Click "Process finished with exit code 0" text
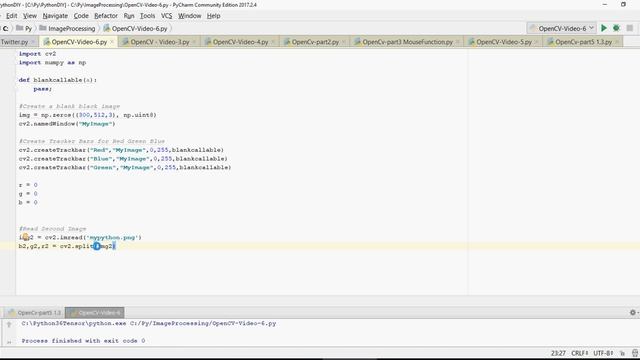 pyautogui.click(x=83, y=340)
